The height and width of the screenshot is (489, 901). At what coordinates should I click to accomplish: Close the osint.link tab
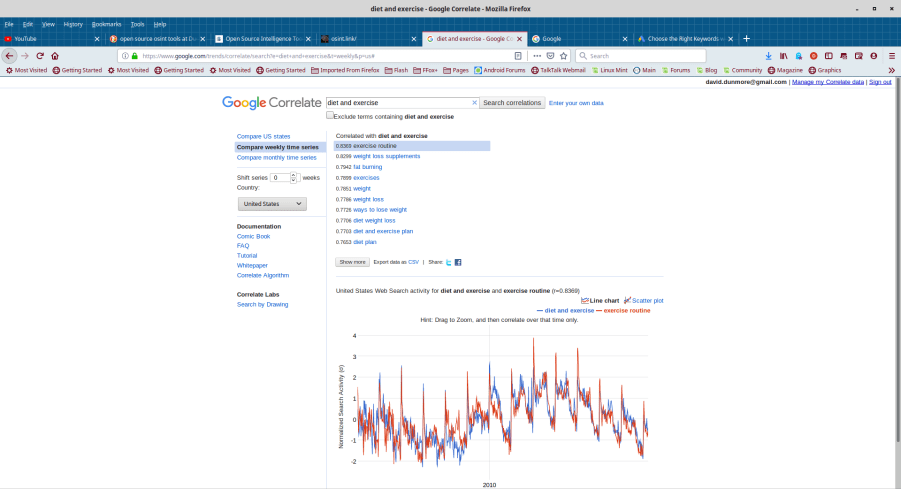(x=414, y=38)
